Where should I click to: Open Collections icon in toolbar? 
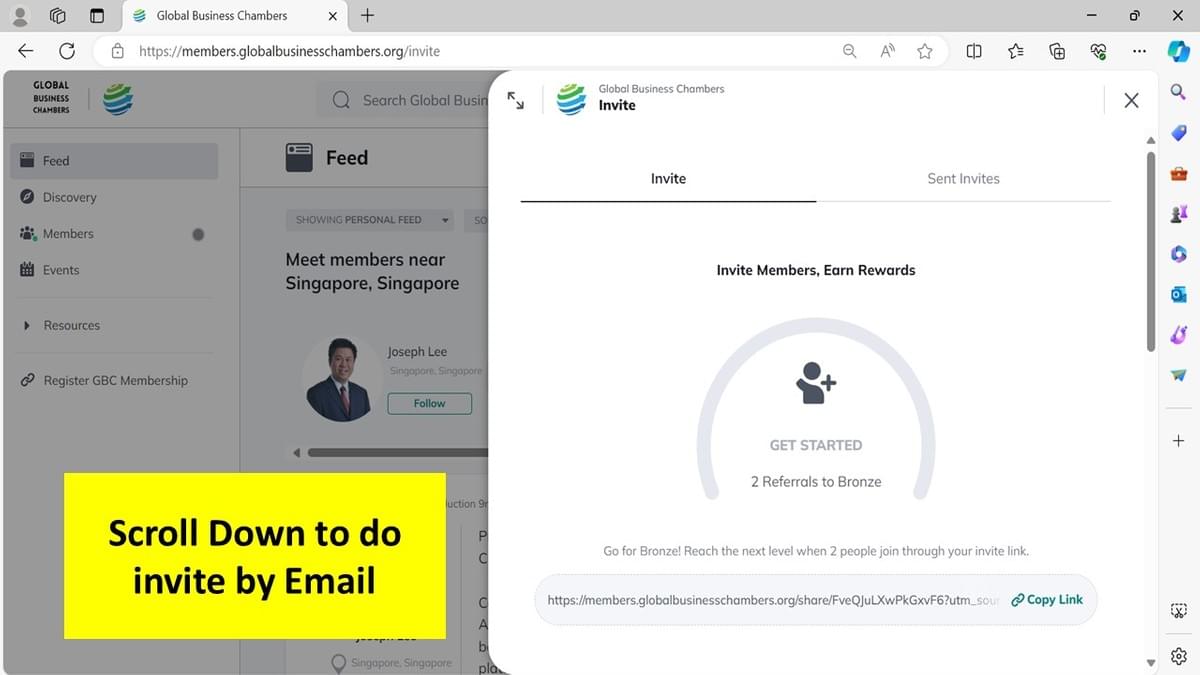click(1057, 51)
